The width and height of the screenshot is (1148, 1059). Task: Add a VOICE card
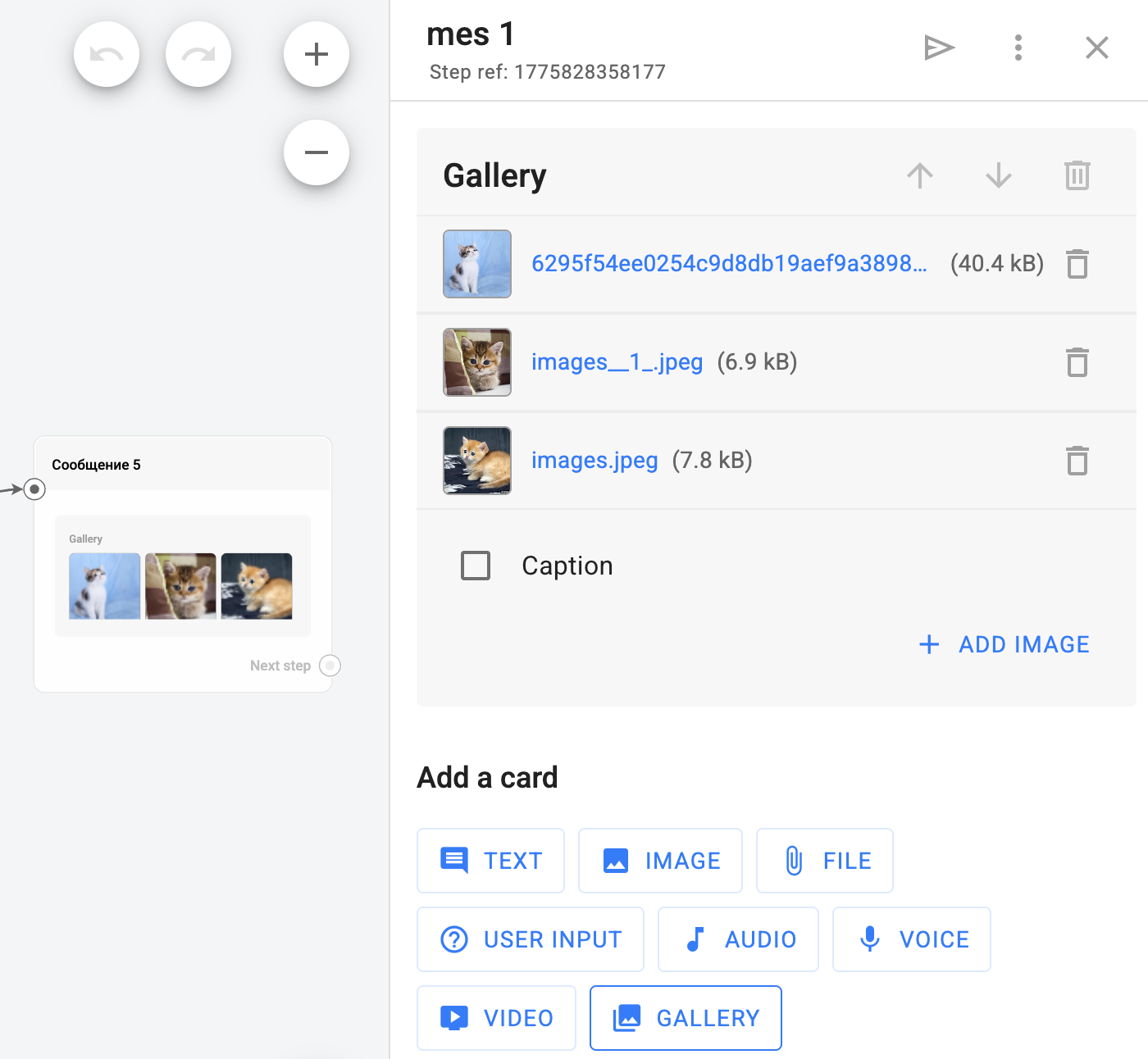coord(912,939)
